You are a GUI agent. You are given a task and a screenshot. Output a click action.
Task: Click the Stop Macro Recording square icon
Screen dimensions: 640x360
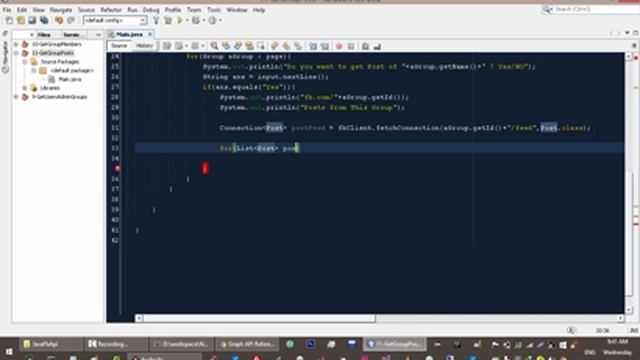pos(351,46)
